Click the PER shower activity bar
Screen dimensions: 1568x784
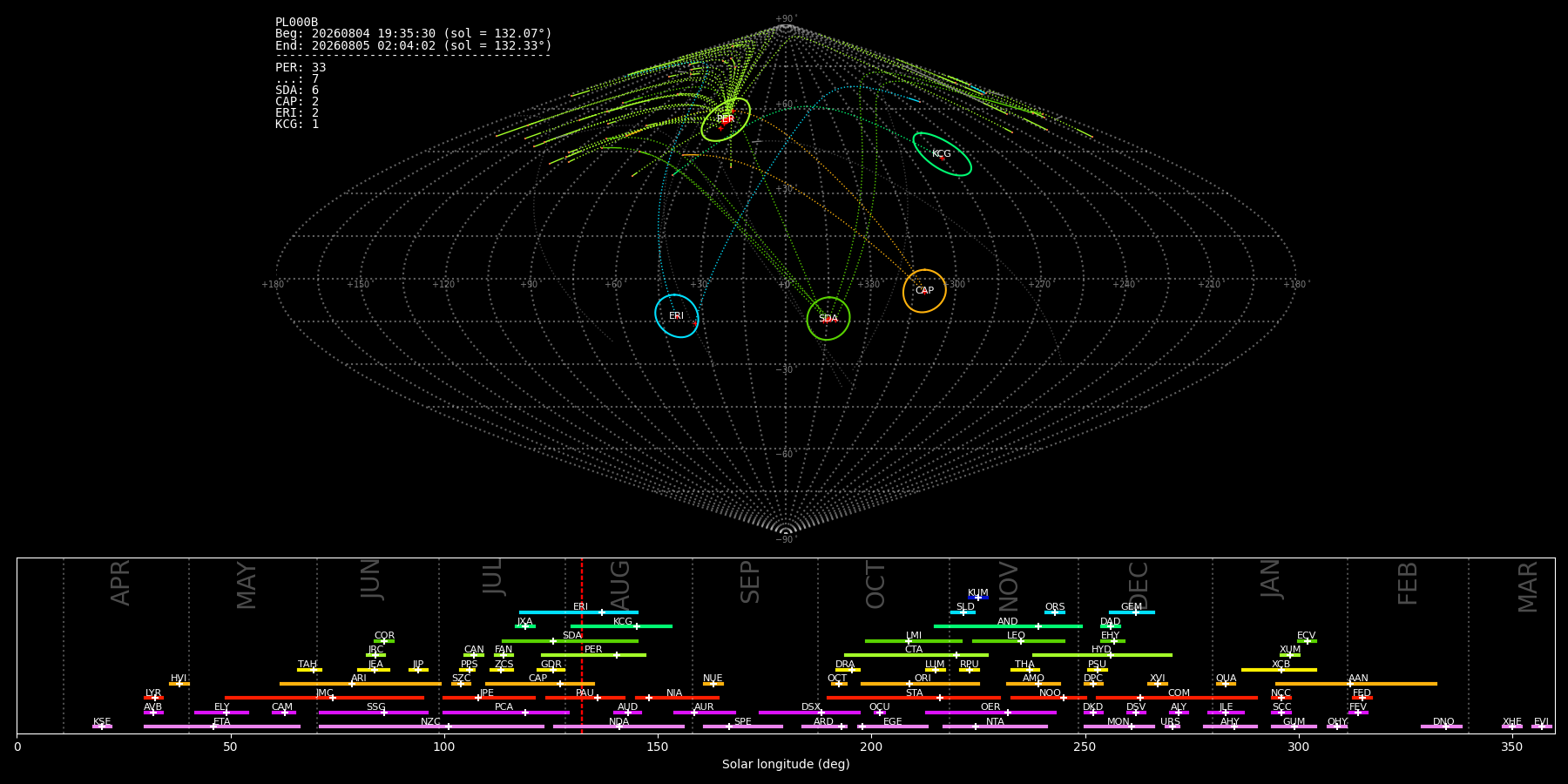pyautogui.click(x=593, y=655)
